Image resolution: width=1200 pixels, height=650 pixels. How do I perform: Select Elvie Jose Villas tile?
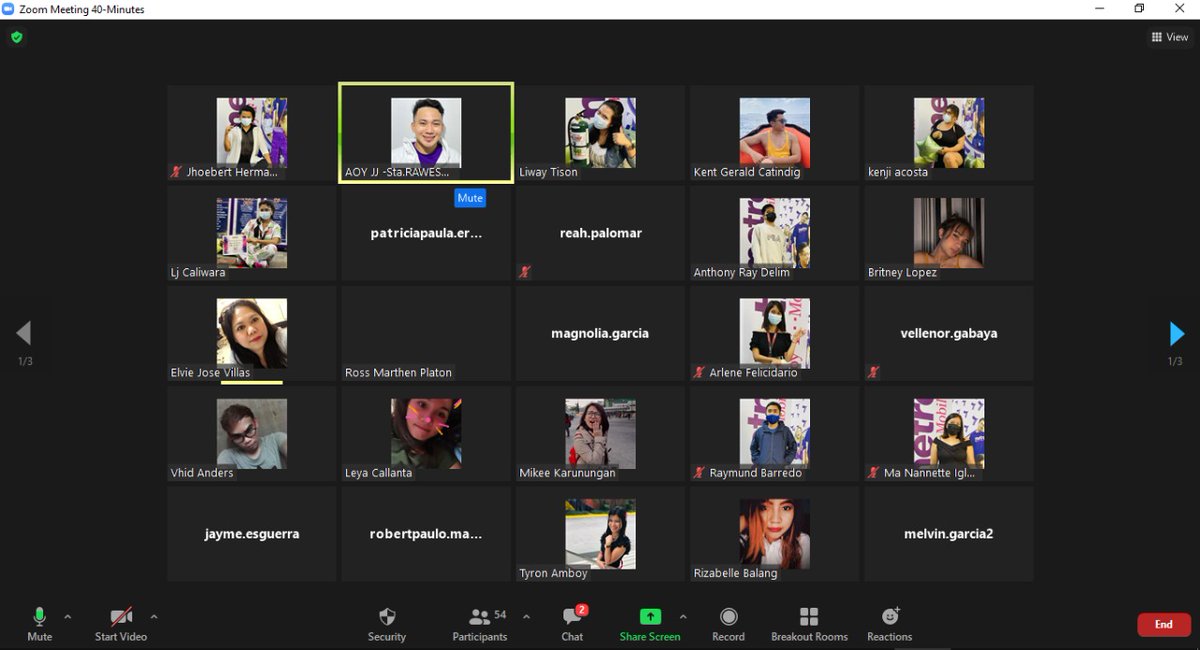(x=252, y=333)
